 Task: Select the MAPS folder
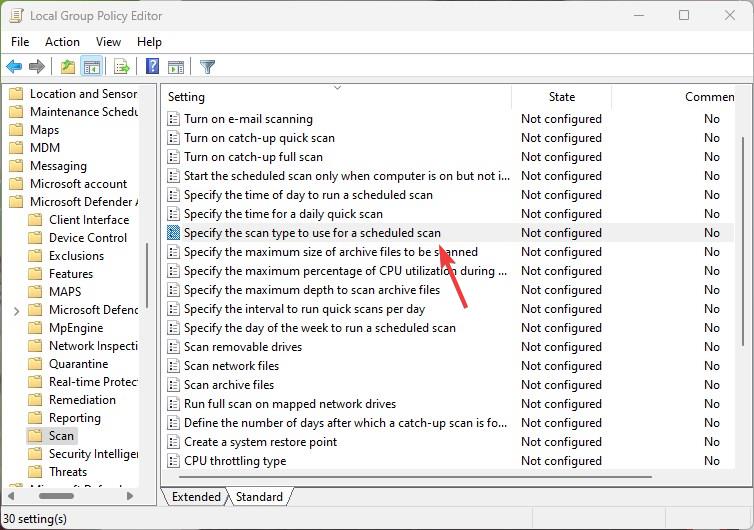pos(65,291)
